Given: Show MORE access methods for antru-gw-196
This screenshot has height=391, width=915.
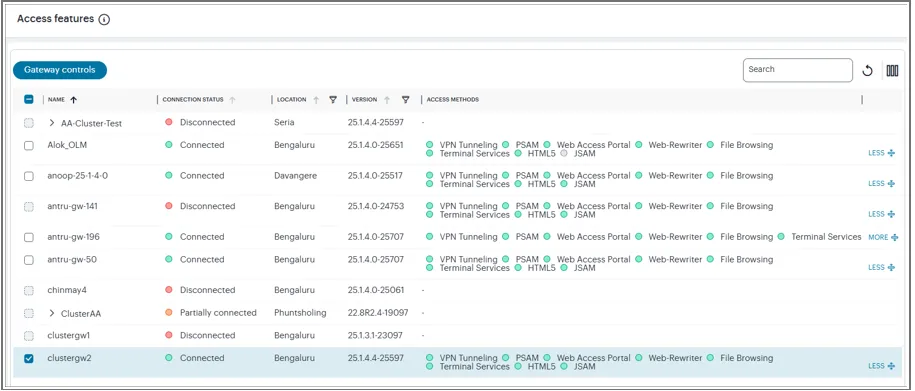Looking at the screenshot, I should pos(883,238).
